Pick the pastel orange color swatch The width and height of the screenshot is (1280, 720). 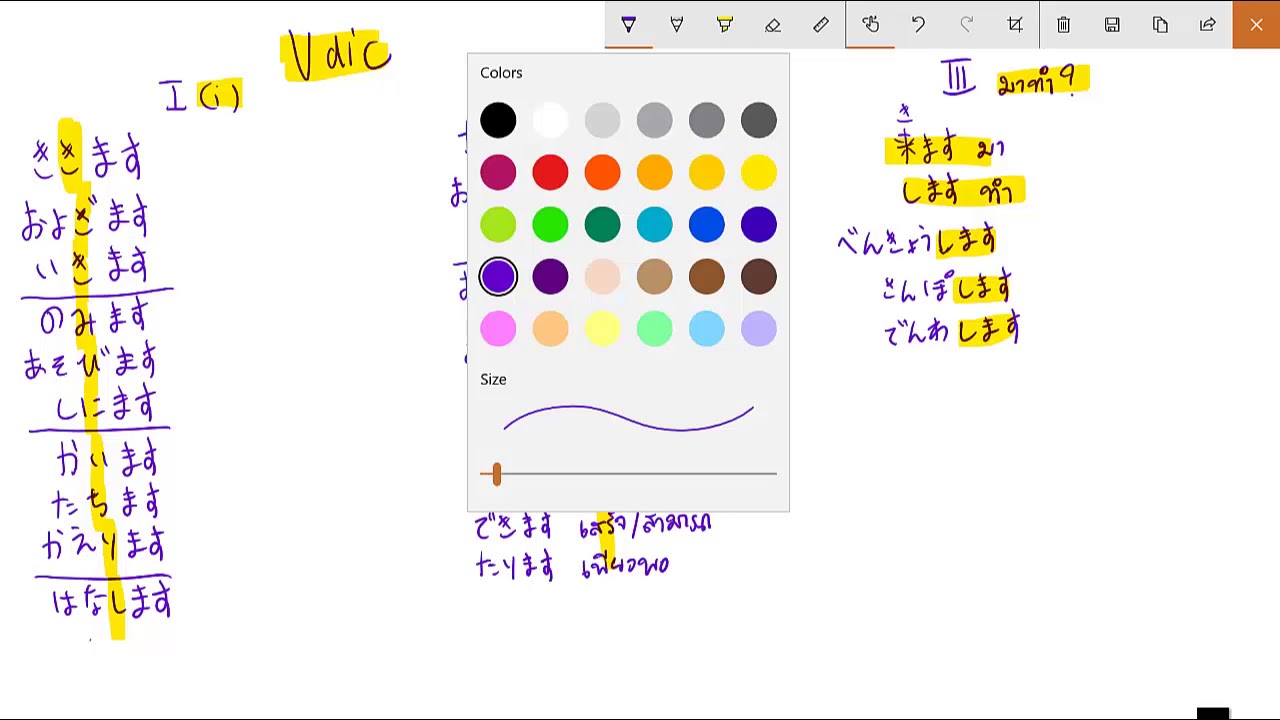coord(550,328)
